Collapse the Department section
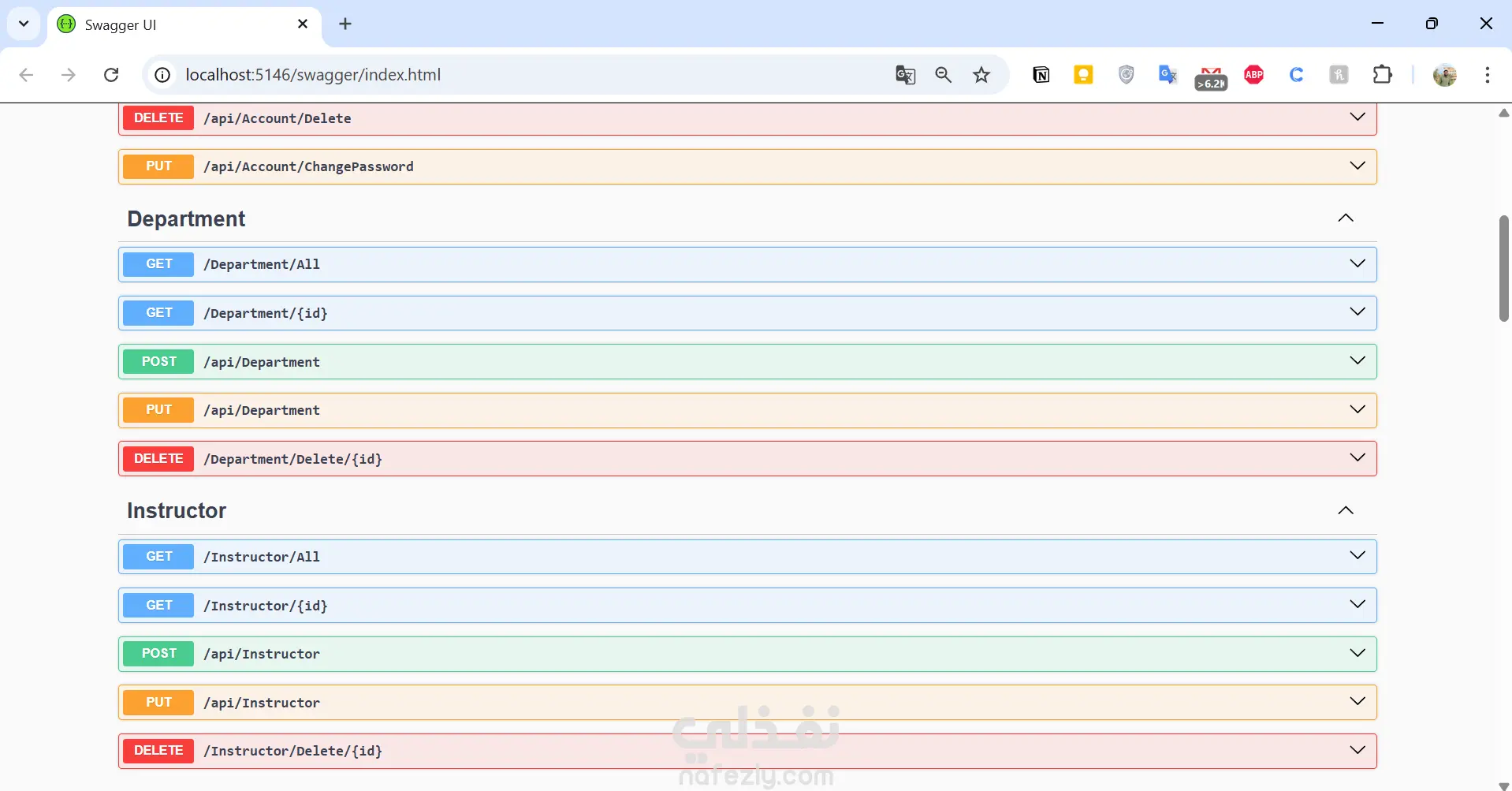This screenshot has height=791, width=1512. (1346, 218)
